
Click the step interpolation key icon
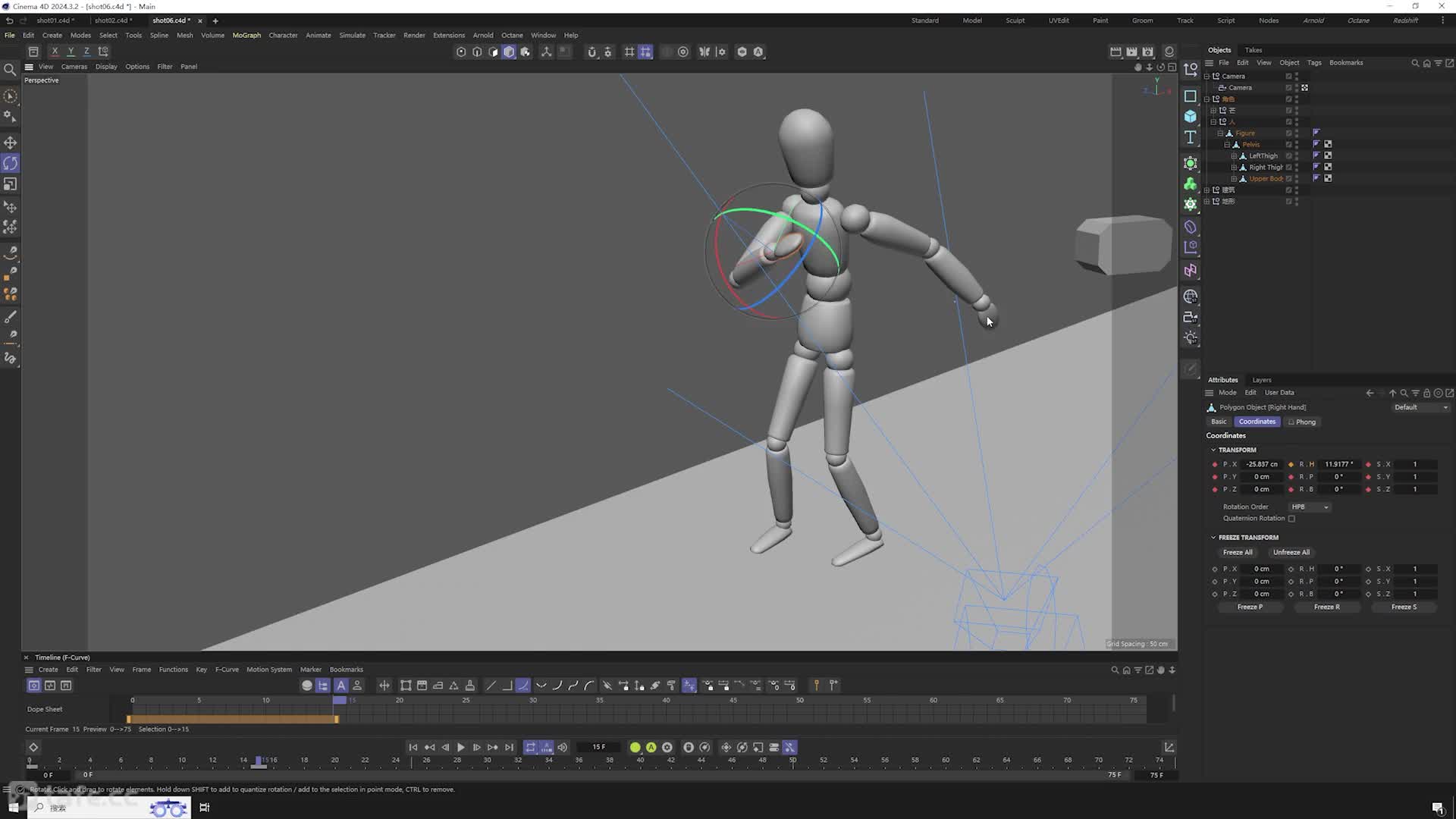507,686
